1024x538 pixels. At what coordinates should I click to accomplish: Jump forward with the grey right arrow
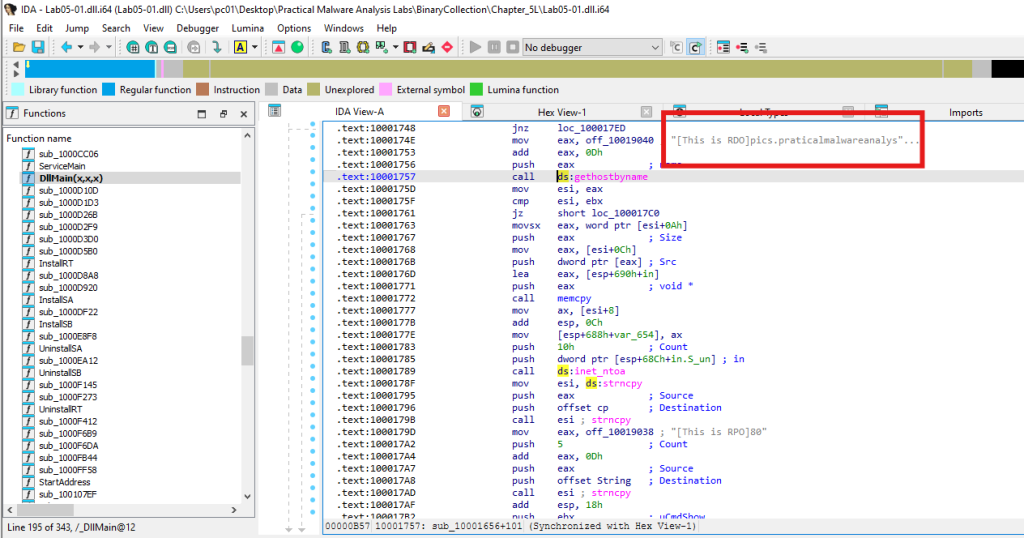click(x=95, y=48)
